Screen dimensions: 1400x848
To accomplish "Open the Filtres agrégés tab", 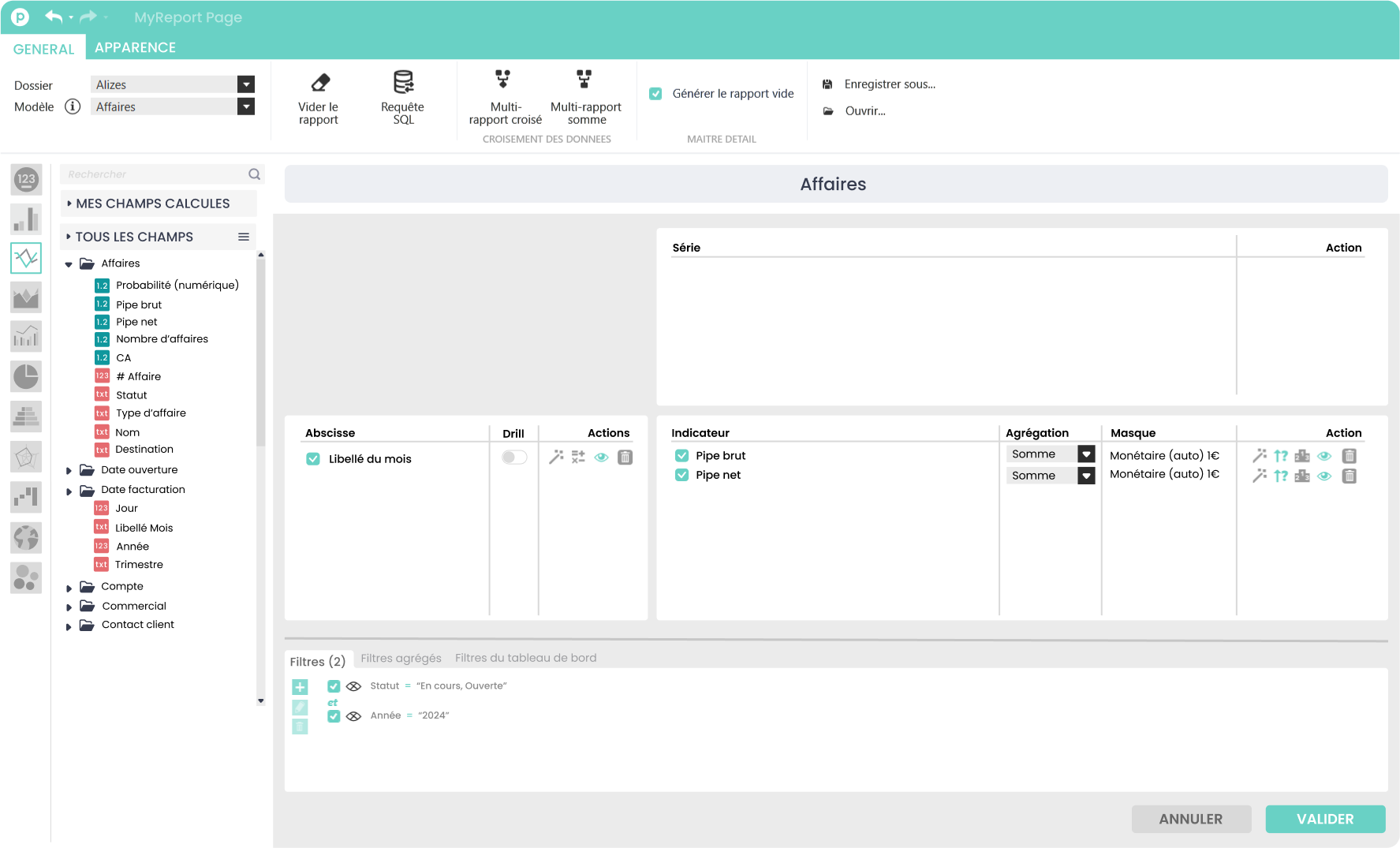I will (401, 658).
